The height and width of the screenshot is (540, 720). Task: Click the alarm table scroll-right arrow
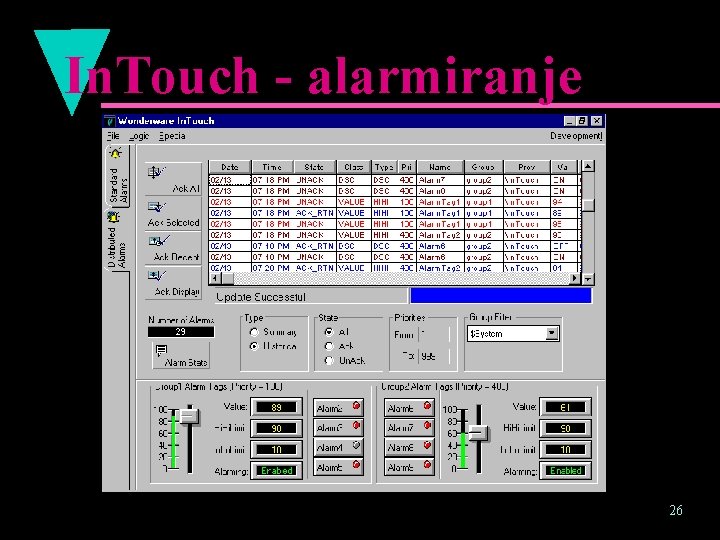(575, 278)
